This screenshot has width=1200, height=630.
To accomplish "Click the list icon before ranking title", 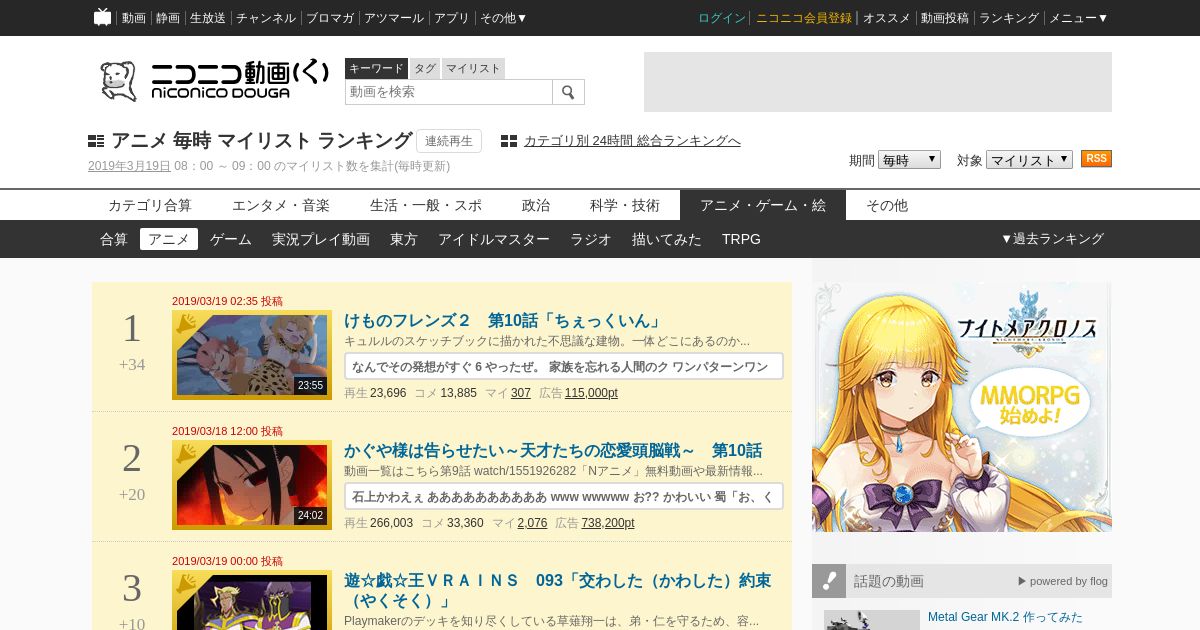I will tap(96, 141).
